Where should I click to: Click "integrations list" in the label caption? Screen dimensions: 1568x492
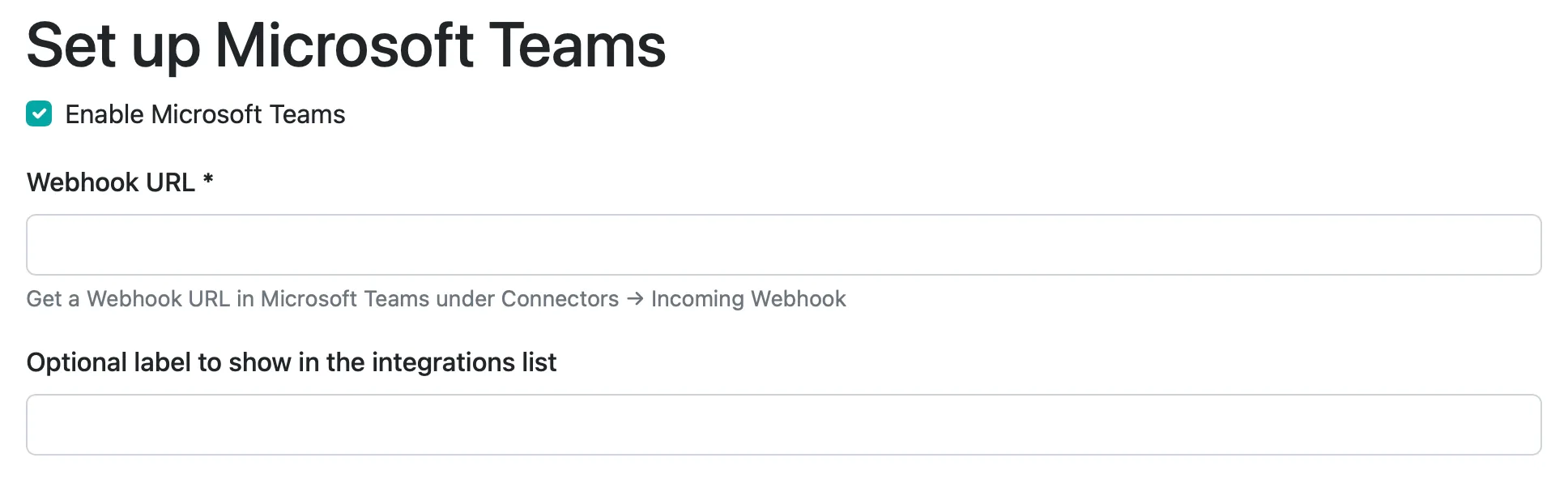click(464, 362)
